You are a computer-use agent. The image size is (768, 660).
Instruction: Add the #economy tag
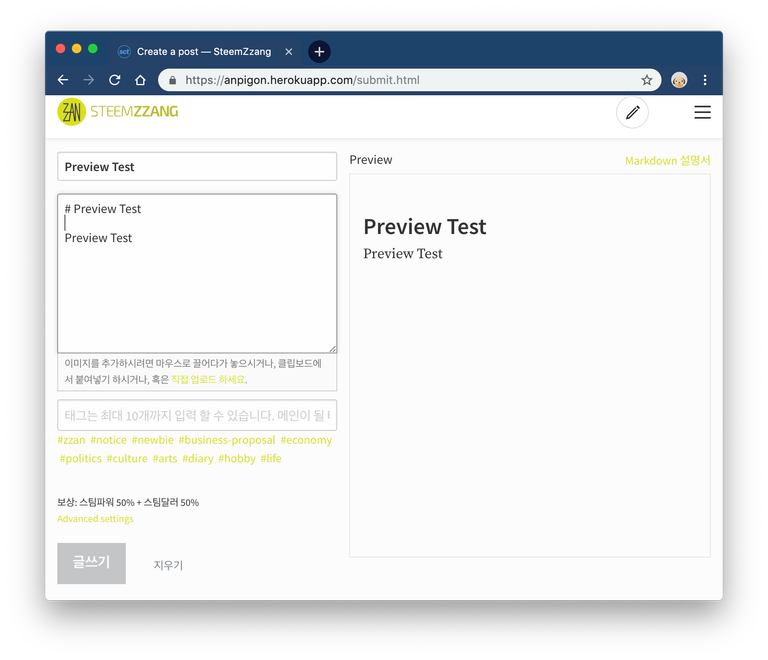pos(306,440)
